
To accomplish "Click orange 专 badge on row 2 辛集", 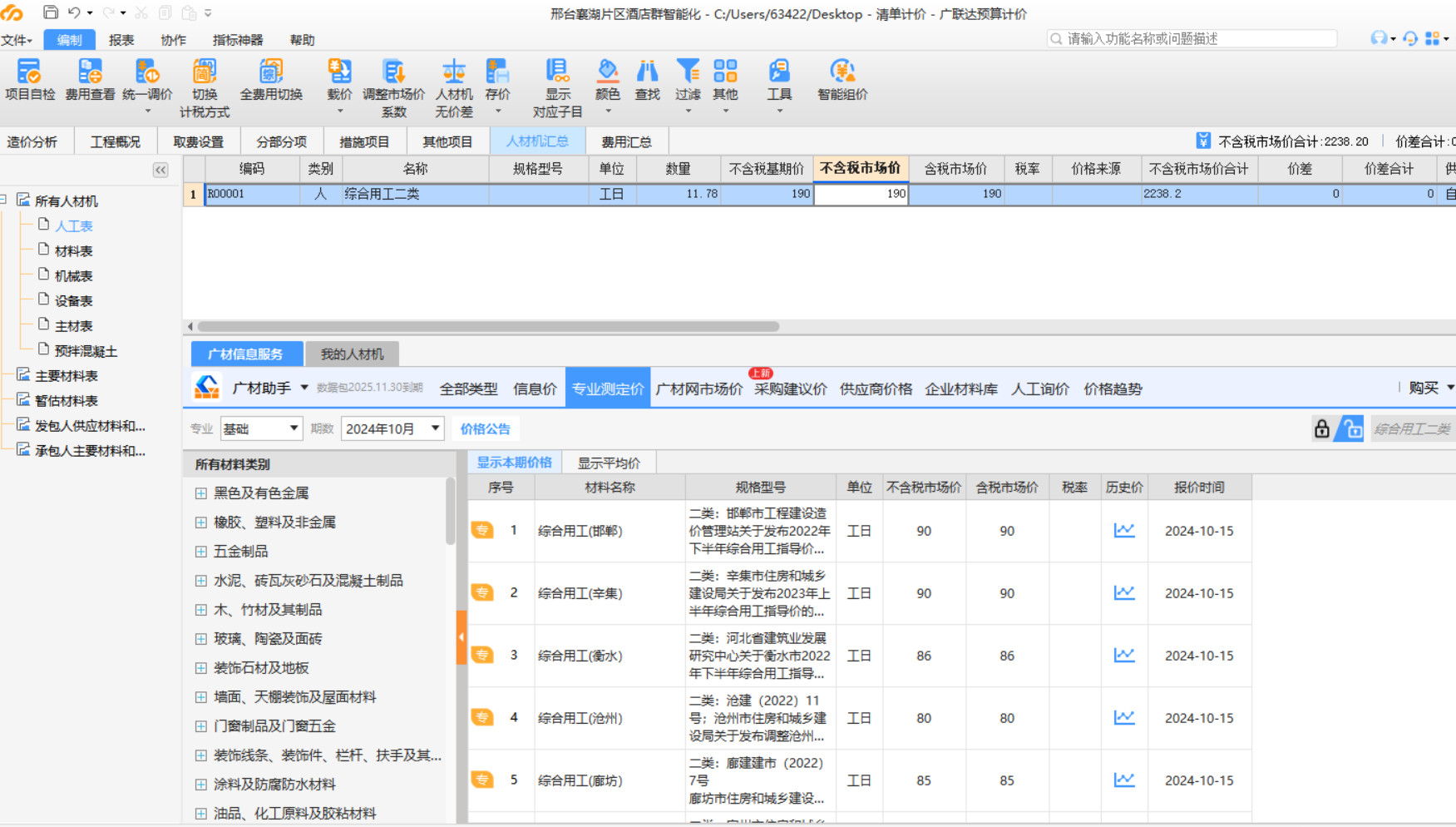I will pos(482,592).
